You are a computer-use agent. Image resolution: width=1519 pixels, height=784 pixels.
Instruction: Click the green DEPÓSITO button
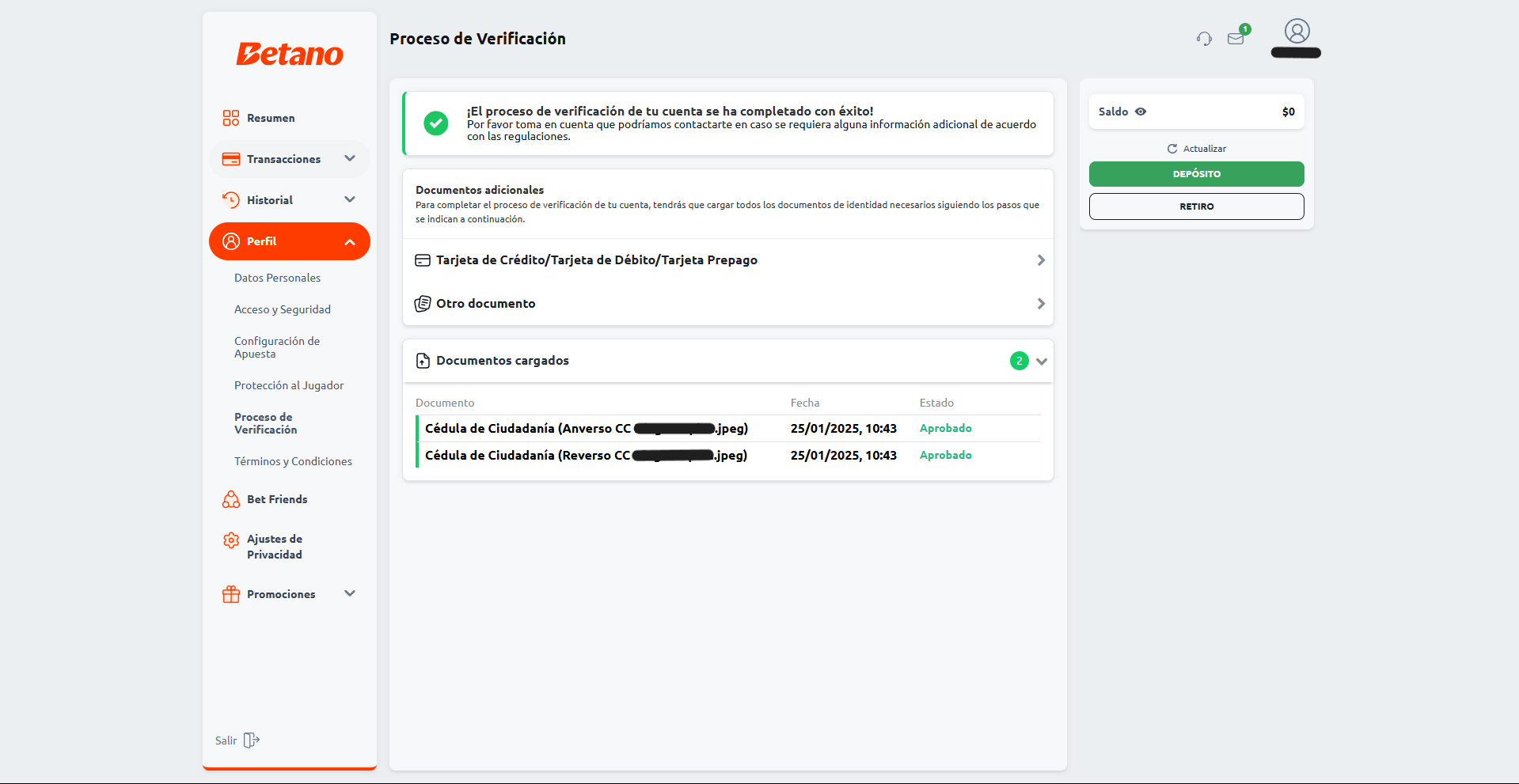(1196, 174)
